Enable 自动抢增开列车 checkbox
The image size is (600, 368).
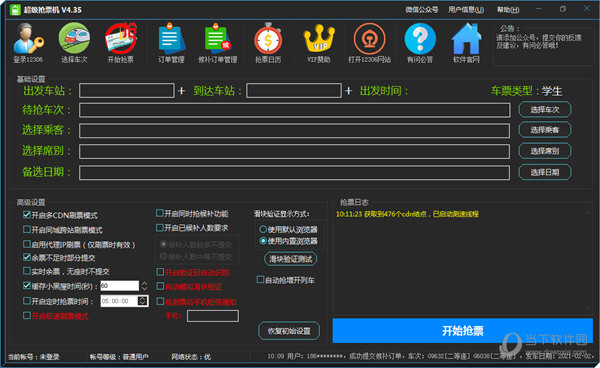(x=260, y=280)
